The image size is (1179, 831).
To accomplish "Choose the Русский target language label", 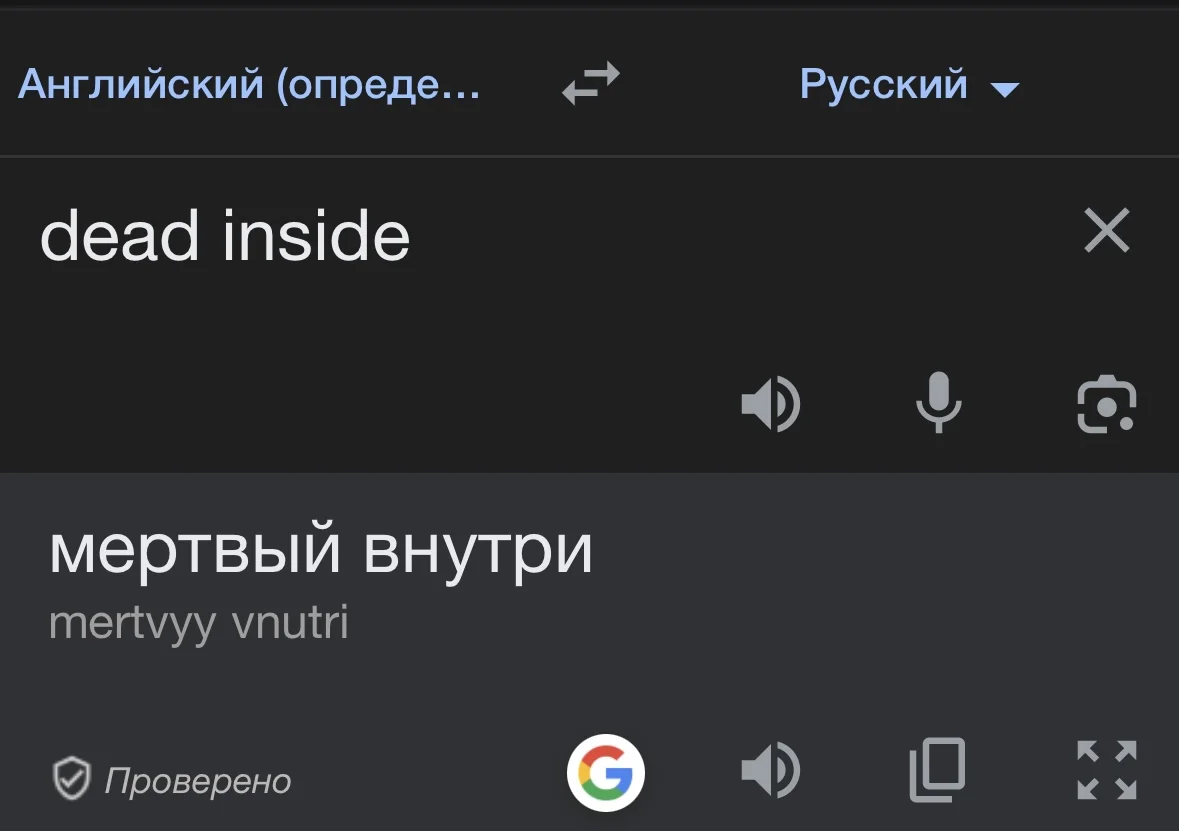I will [x=883, y=85].
